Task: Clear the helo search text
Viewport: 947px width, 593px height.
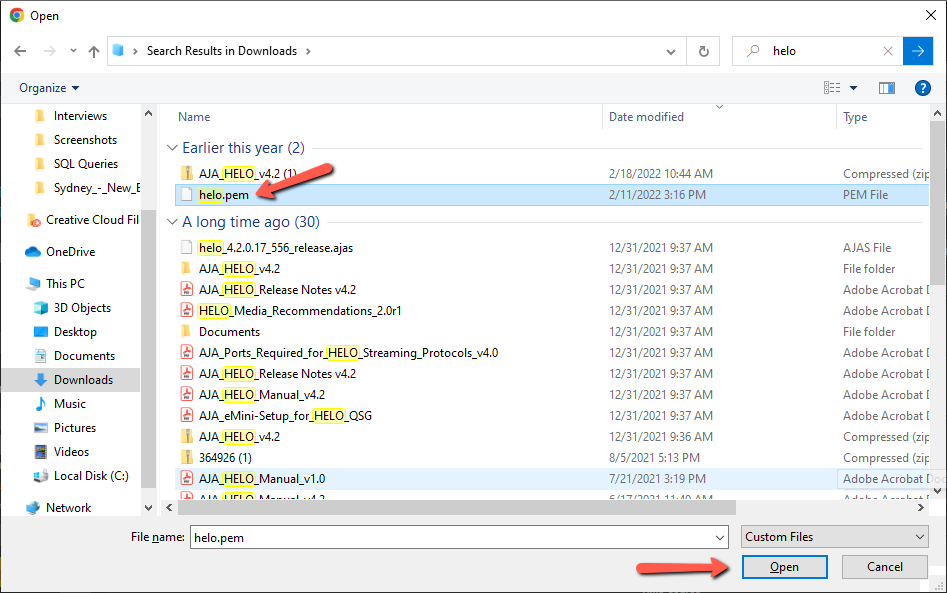Action: coord(888,51)
